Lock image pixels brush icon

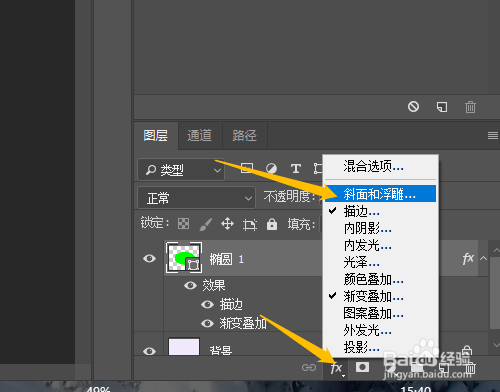click(x=206, y=224)
